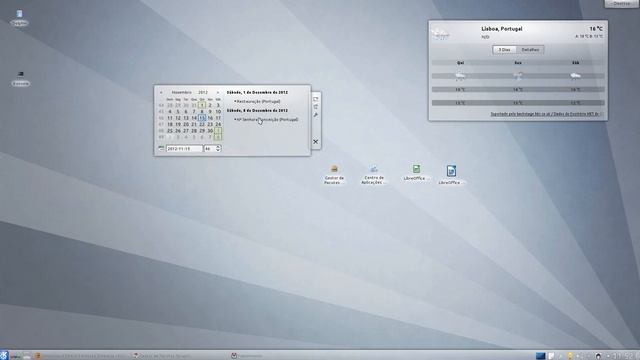Select day 20 in the calendar
The height and width of the screenshot is (360, 640).
tap(186, 124)
